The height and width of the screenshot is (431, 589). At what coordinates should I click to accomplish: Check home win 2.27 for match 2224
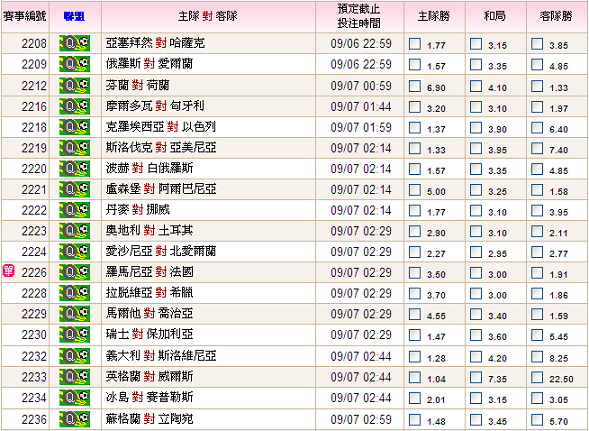pyautogui.click(x=415, y=252)
